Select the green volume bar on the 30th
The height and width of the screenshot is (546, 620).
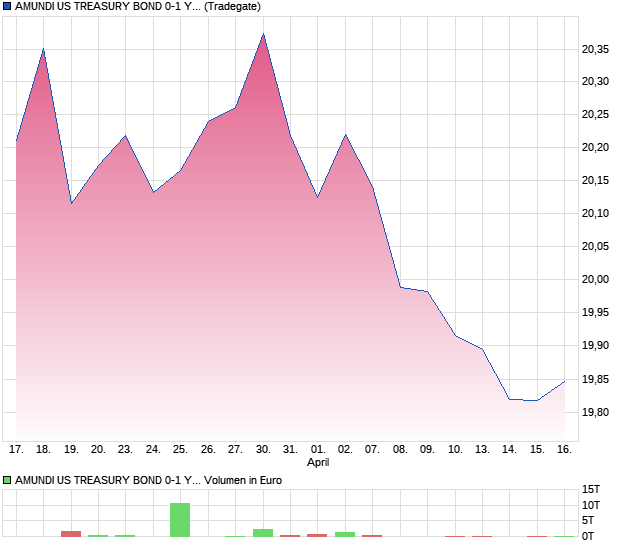[x=263, y=532]
